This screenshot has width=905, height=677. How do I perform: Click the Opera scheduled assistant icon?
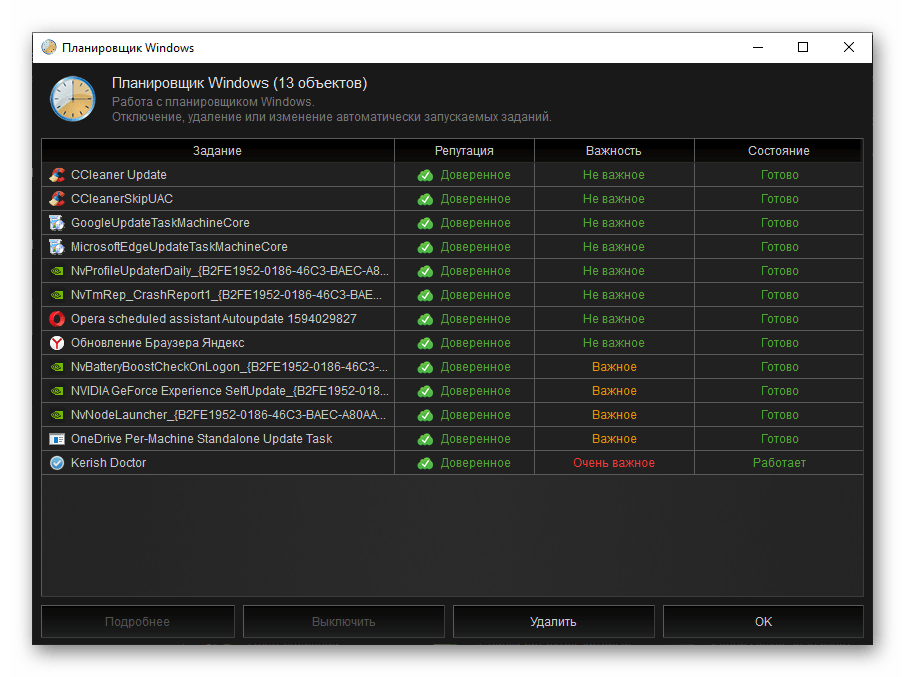point(57,319)
